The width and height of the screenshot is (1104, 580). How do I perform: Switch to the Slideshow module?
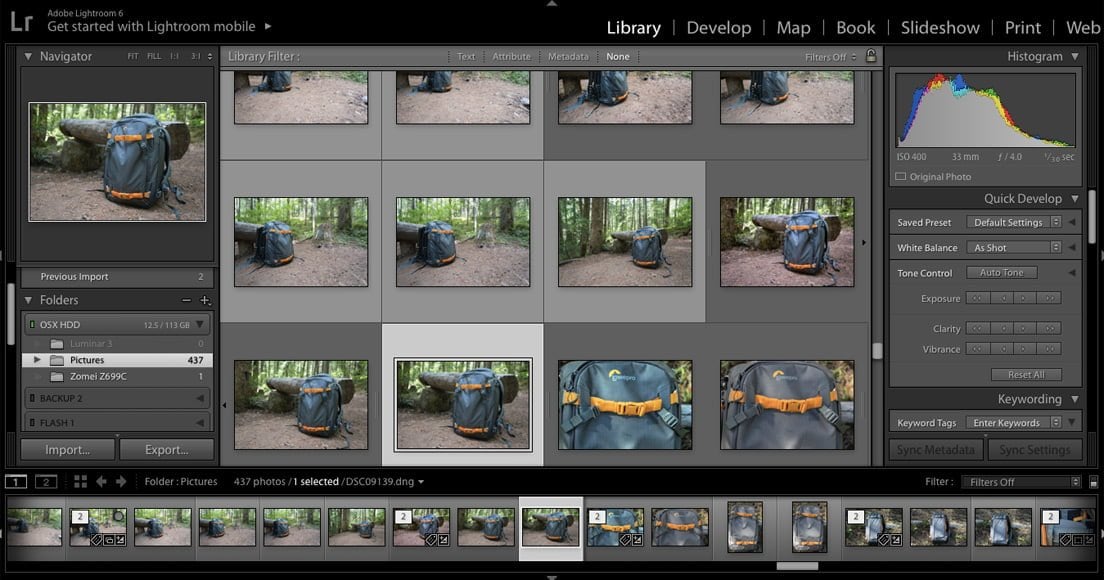(940, 27)
